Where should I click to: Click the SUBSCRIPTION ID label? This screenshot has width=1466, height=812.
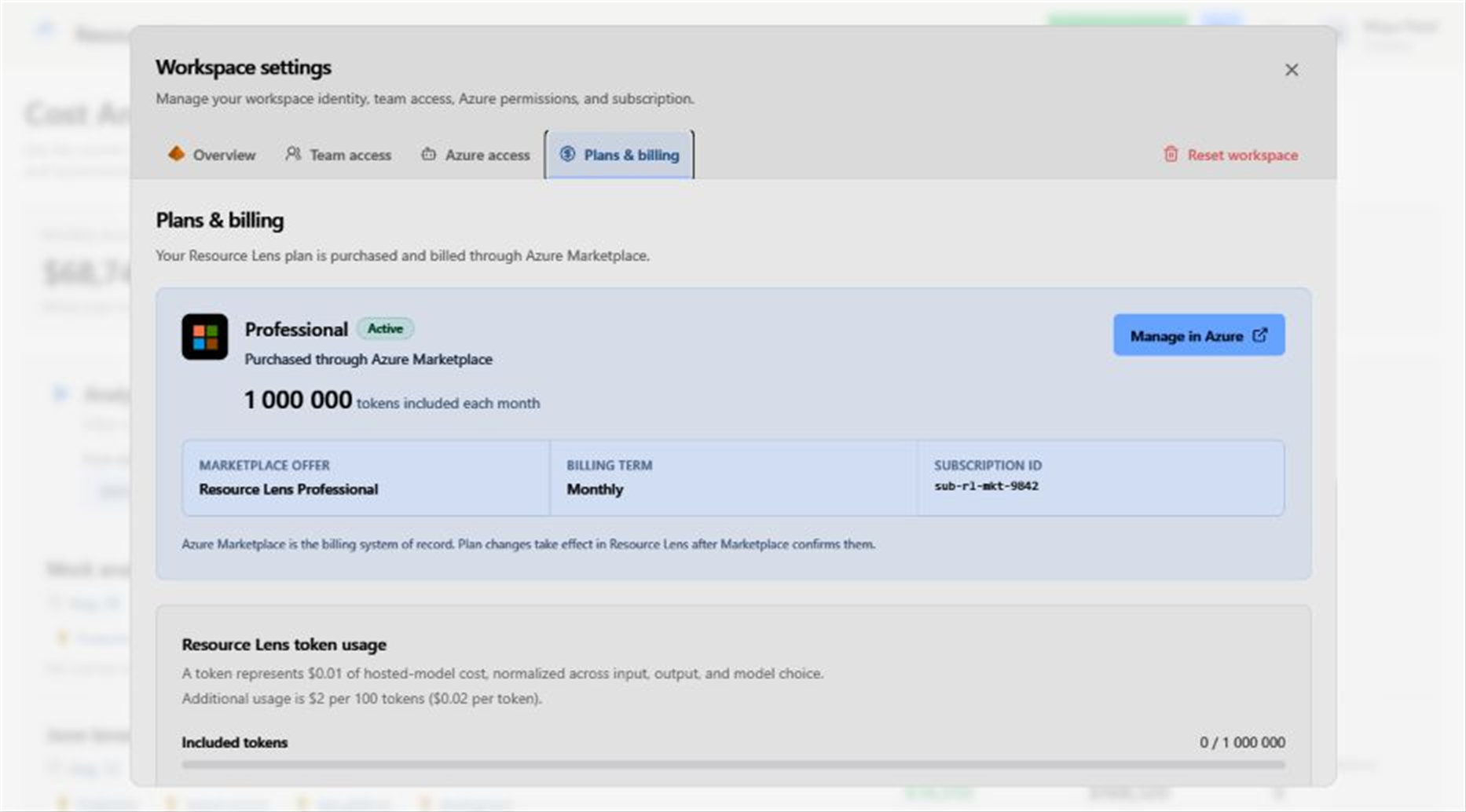click(x=988, y=465)
